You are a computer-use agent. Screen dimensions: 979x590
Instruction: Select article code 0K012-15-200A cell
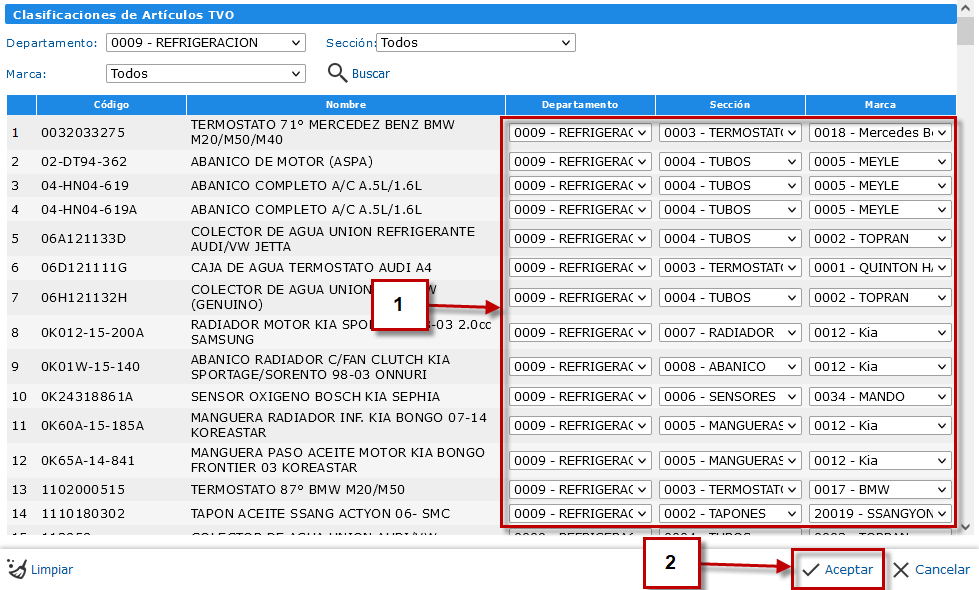tap(93, 333)
